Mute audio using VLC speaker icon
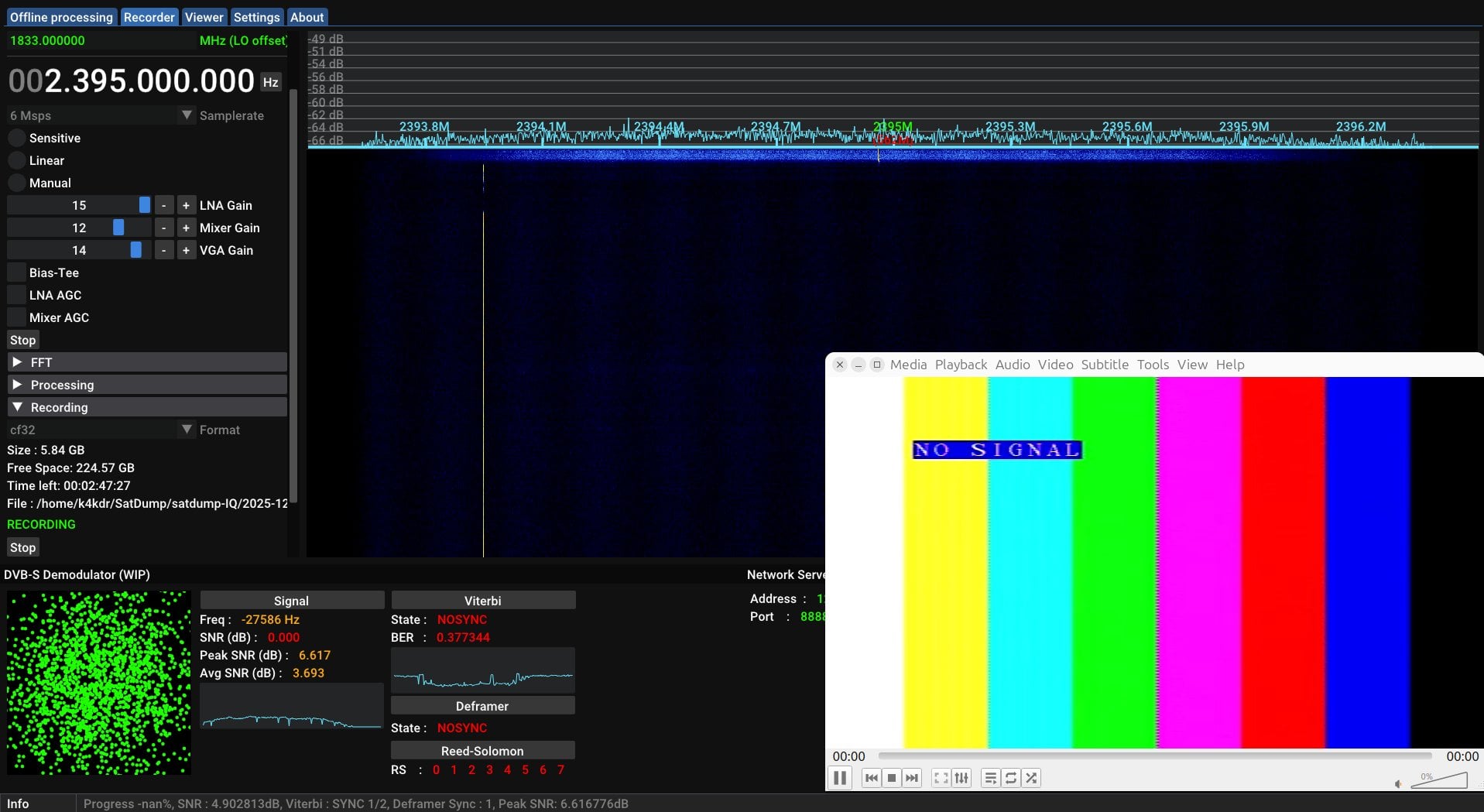Screen dimensions: 1484x812 [1398, 784]
